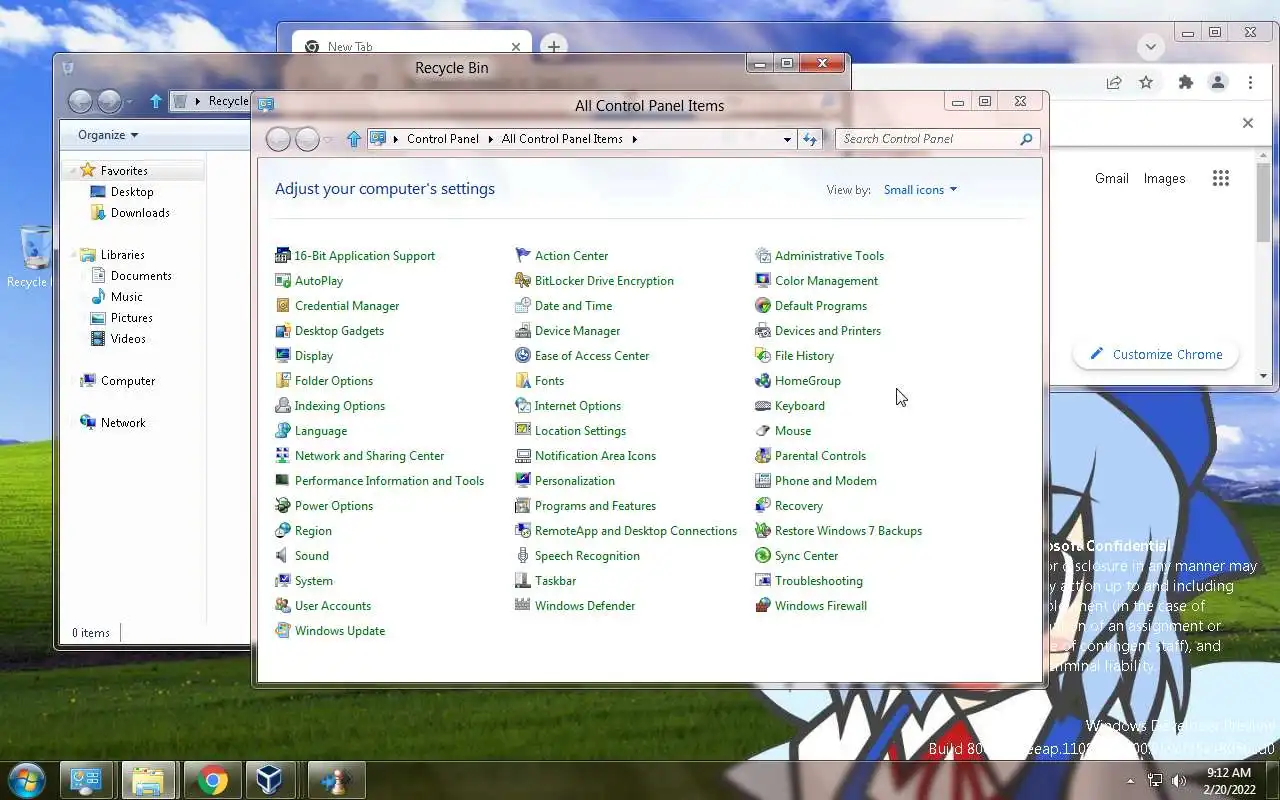Click Chrome icon on the taskbar
Screen dimensions: 1280x800
pos(212,780)
